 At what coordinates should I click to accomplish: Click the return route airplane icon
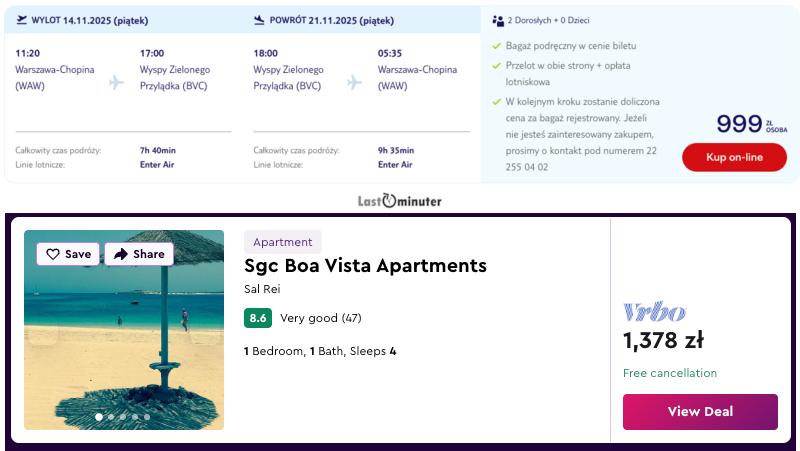tap(354, 81)
